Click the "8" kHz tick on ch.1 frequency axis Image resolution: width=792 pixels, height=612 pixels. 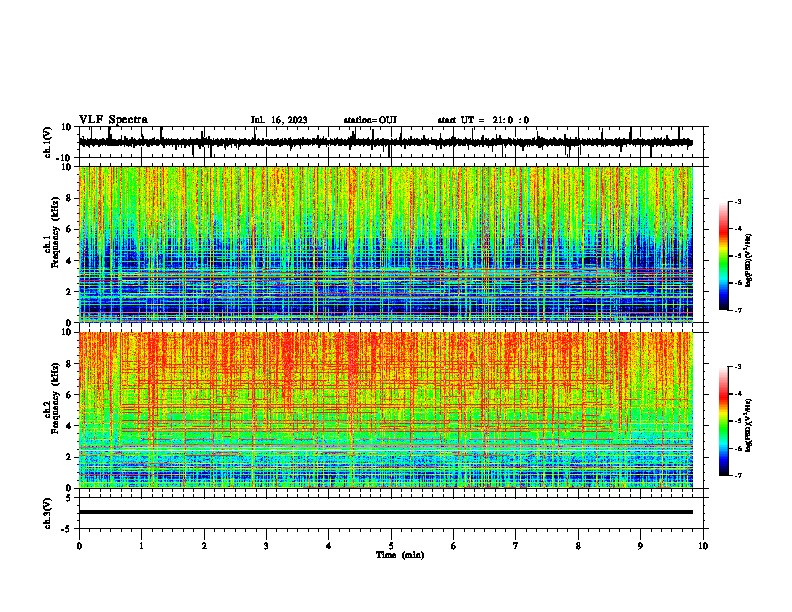69,198
